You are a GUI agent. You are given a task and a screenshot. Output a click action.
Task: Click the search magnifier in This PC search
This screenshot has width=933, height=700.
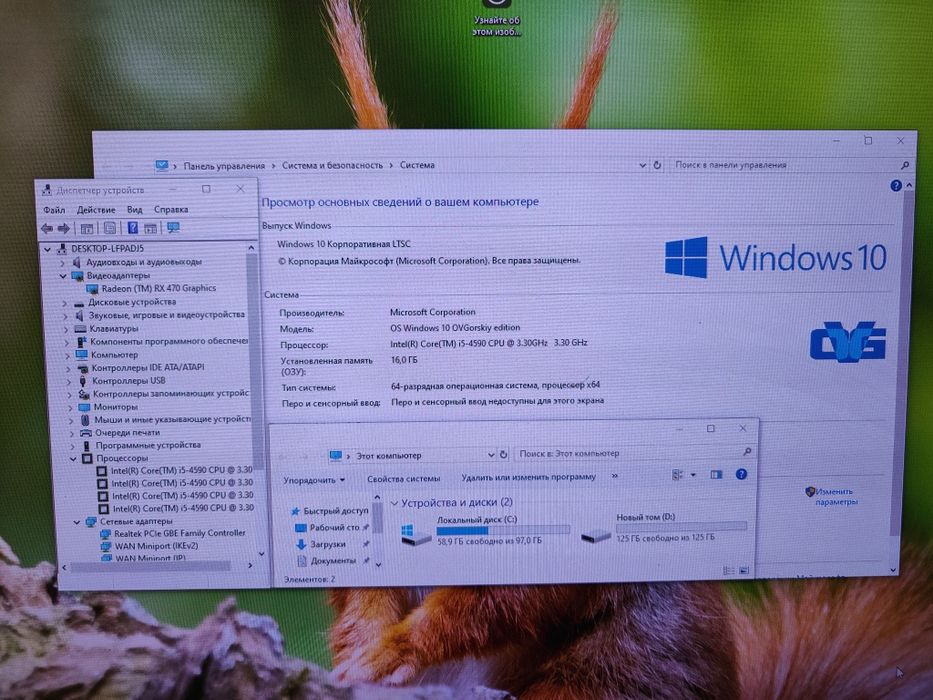point(747,452)
